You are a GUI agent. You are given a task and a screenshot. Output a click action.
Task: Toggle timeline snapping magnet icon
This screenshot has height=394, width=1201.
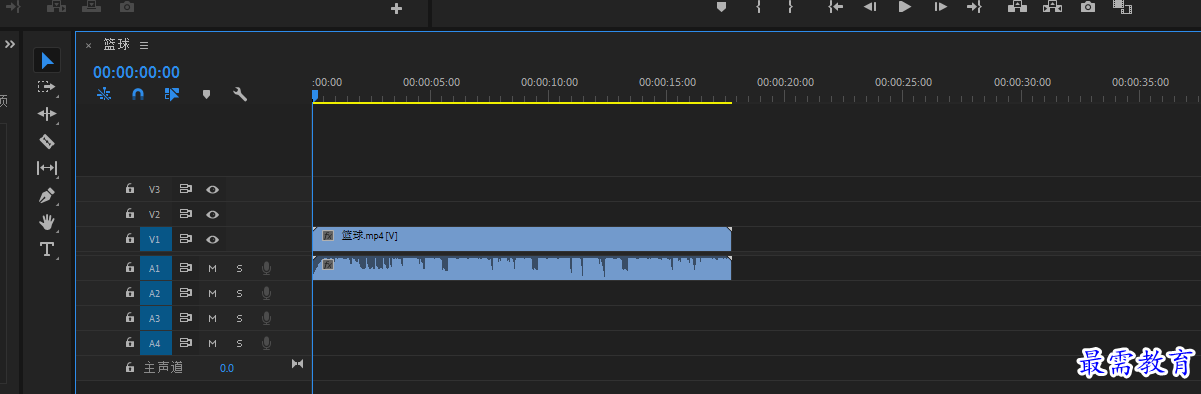click(138, 94)
